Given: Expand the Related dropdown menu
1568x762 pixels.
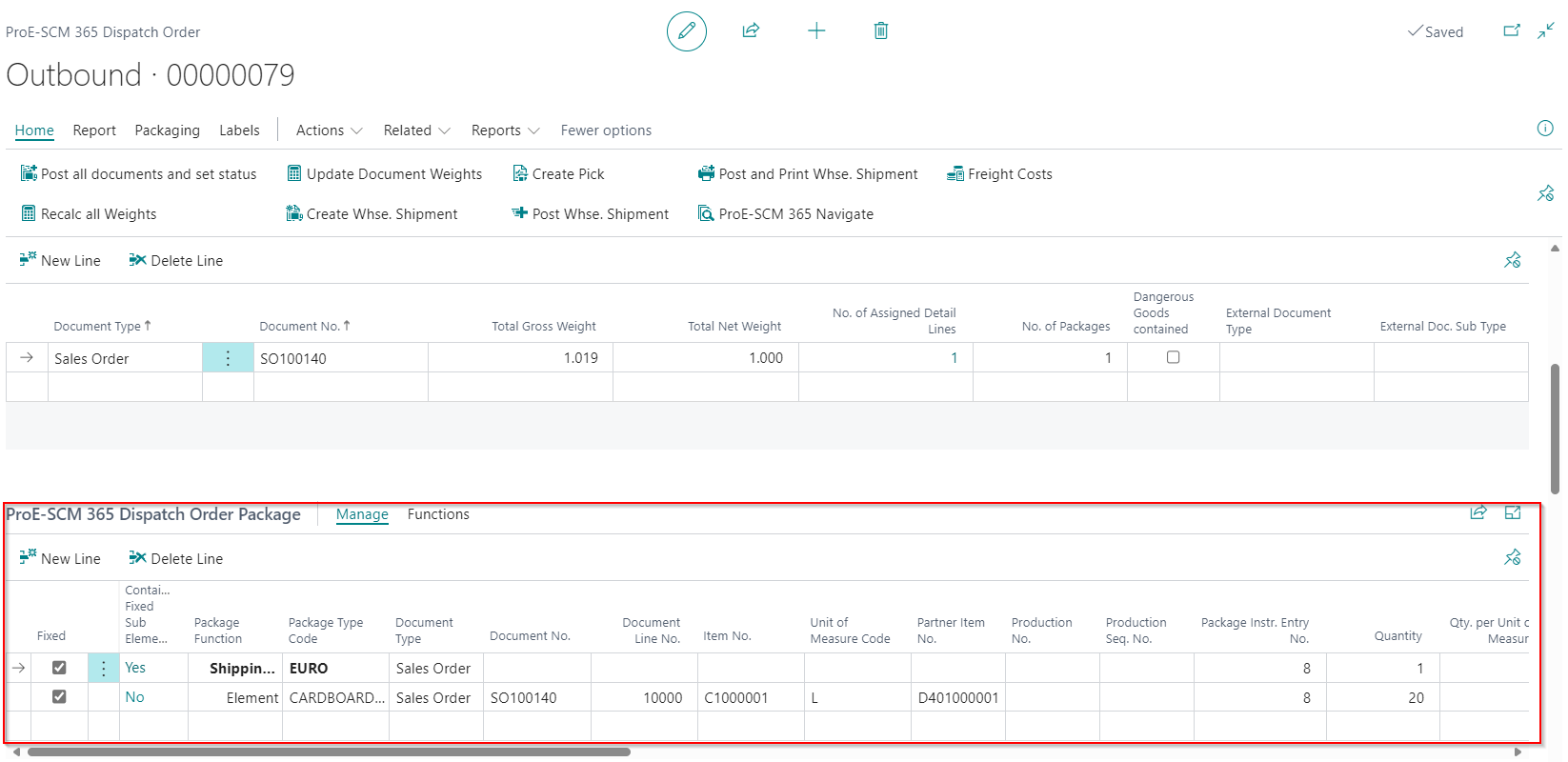Looking at the screenshot, I should pos(417,130).
